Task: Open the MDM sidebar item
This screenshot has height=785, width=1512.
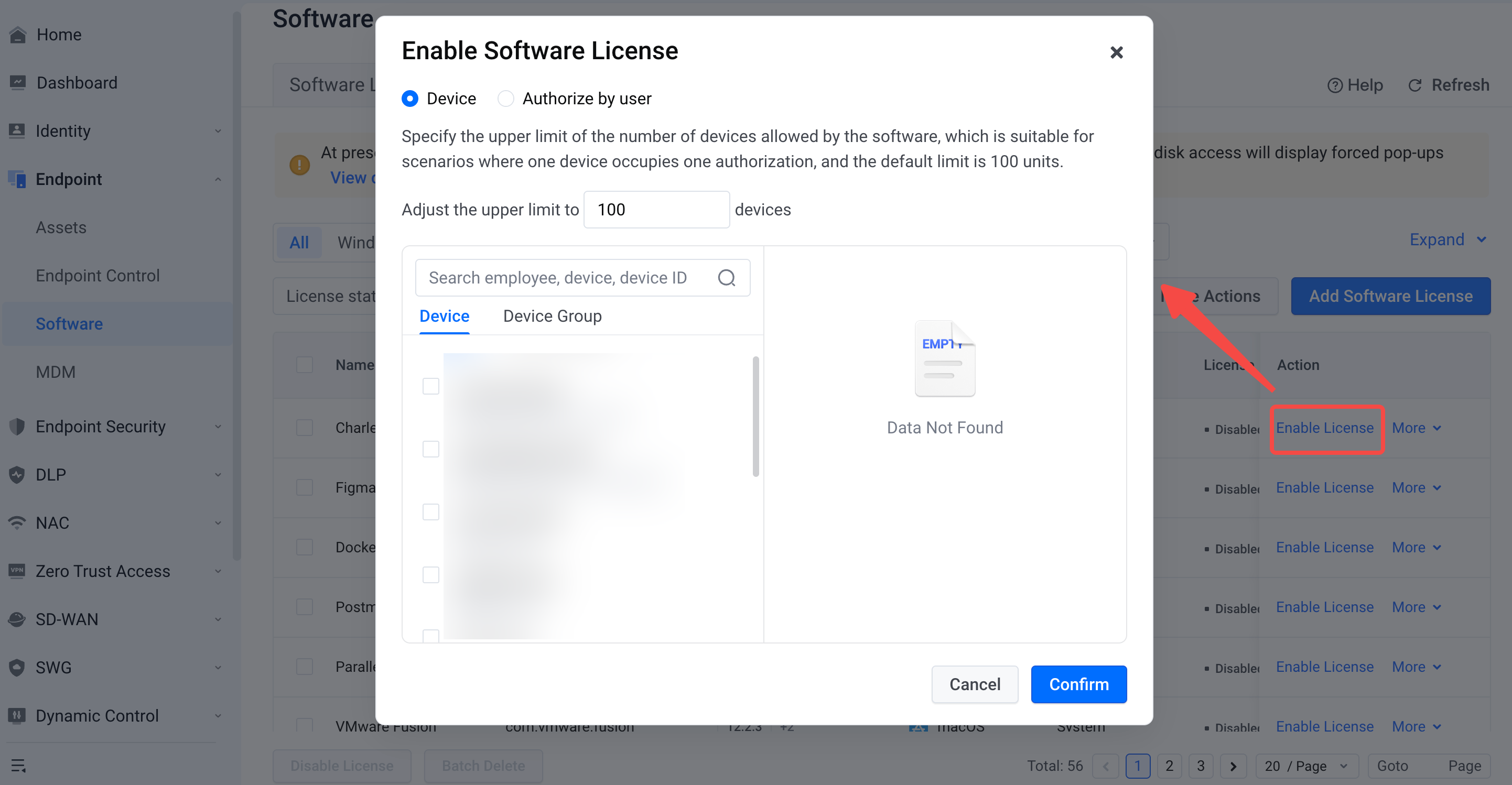Action: (x=56, y=372)
